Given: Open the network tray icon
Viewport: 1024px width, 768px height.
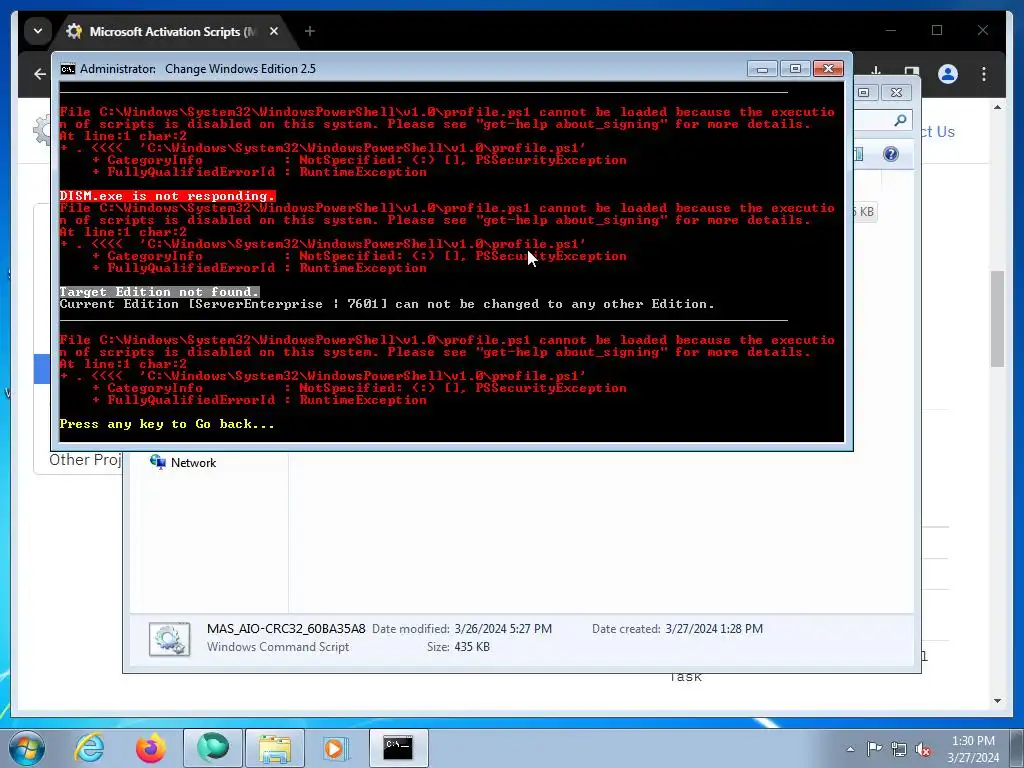Looking at the screenshot, I should pos(899,749).
